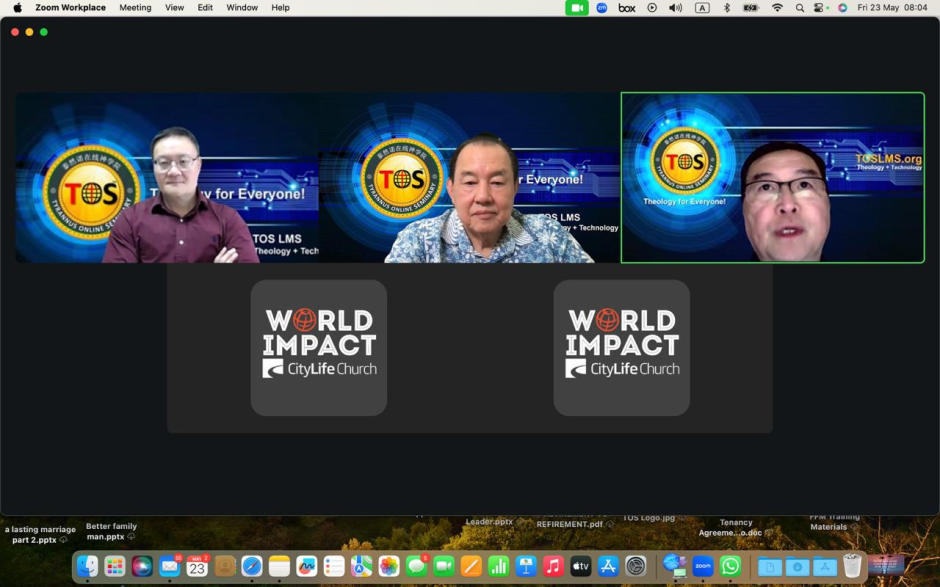Open Control Center
Viewport: 940px width, 587px height.
click(x=820, y=8)
